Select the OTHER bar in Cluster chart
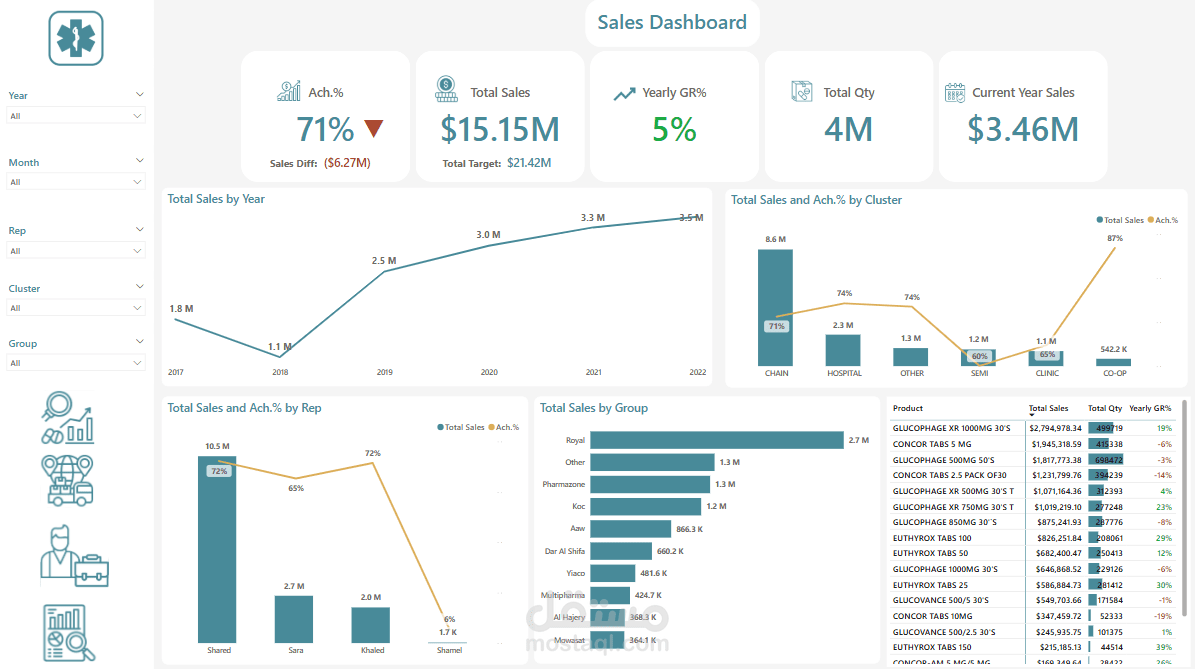Image resolution: width=1195 pixels, height=669 pixels. [911, 357]
